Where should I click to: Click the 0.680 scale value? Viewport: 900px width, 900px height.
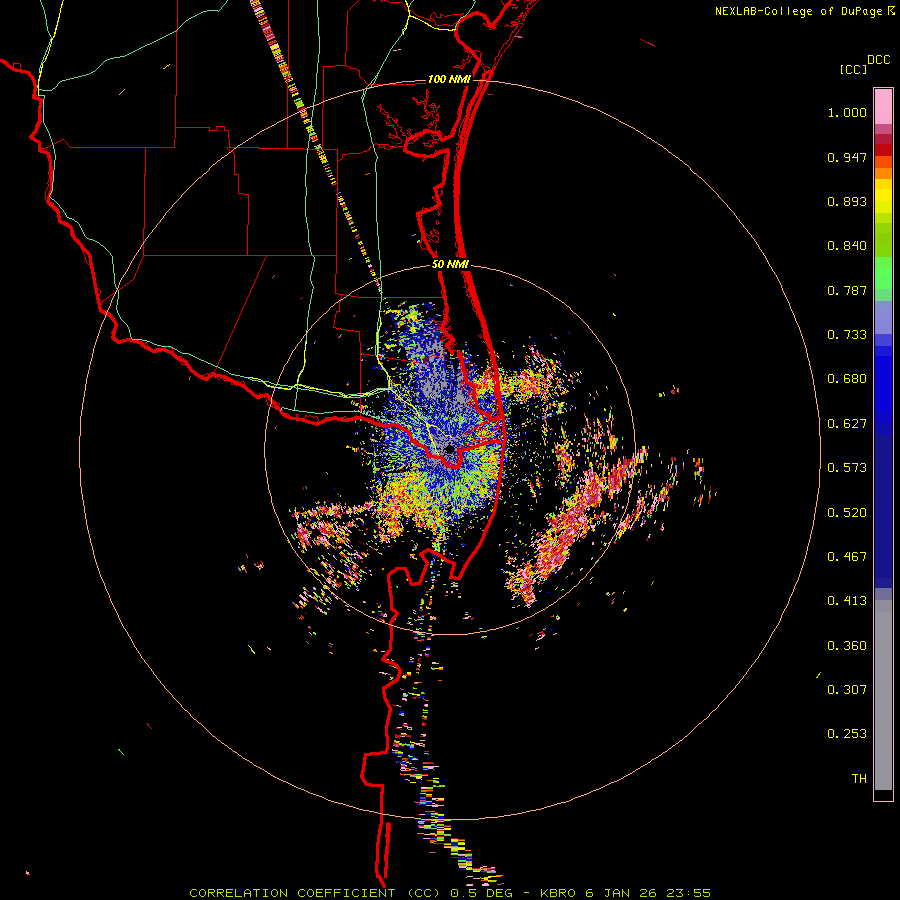point(847,379)
